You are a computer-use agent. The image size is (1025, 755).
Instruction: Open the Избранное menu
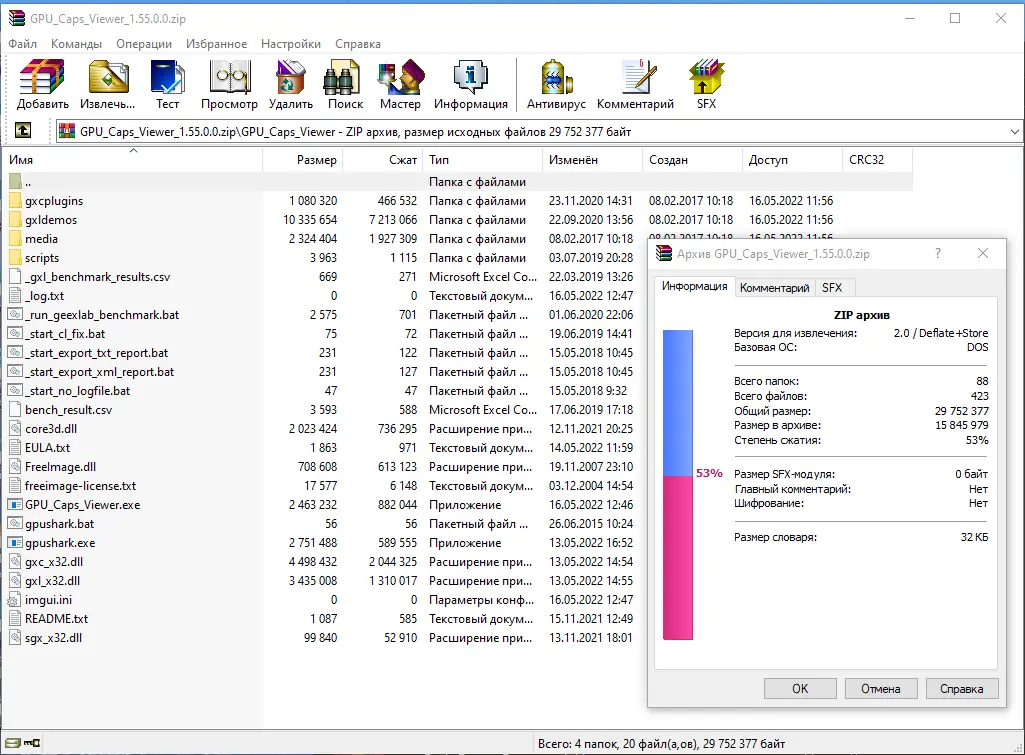pos(216,44)
